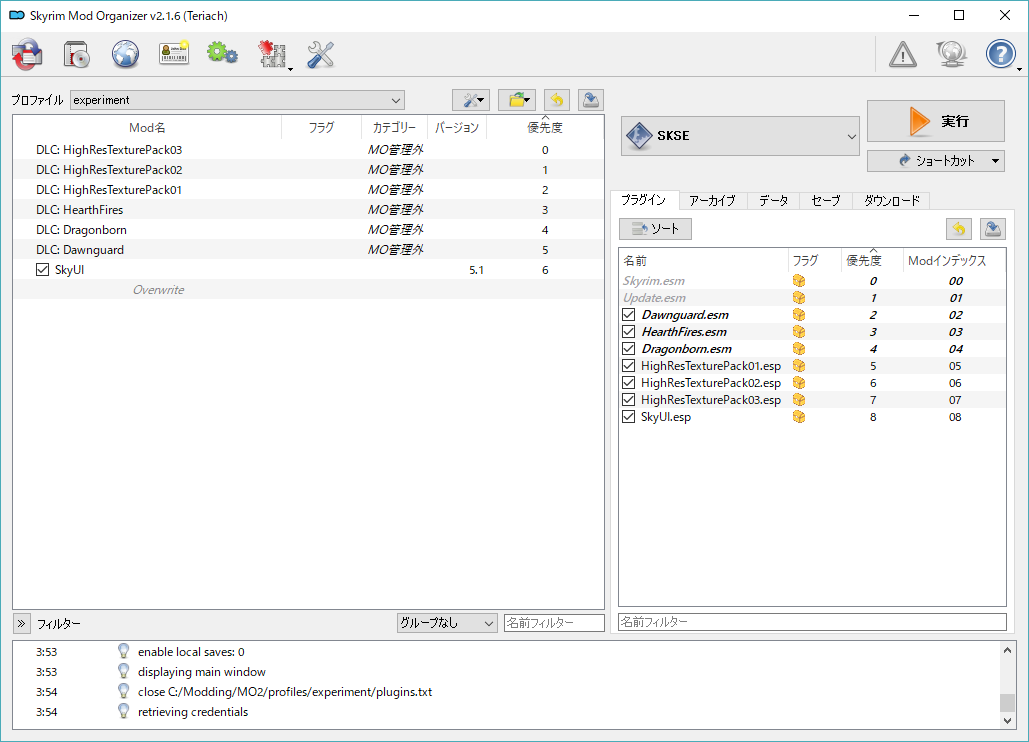Switch to the アーカイブ tab
Screen dimensions: 1029x742
712,201
